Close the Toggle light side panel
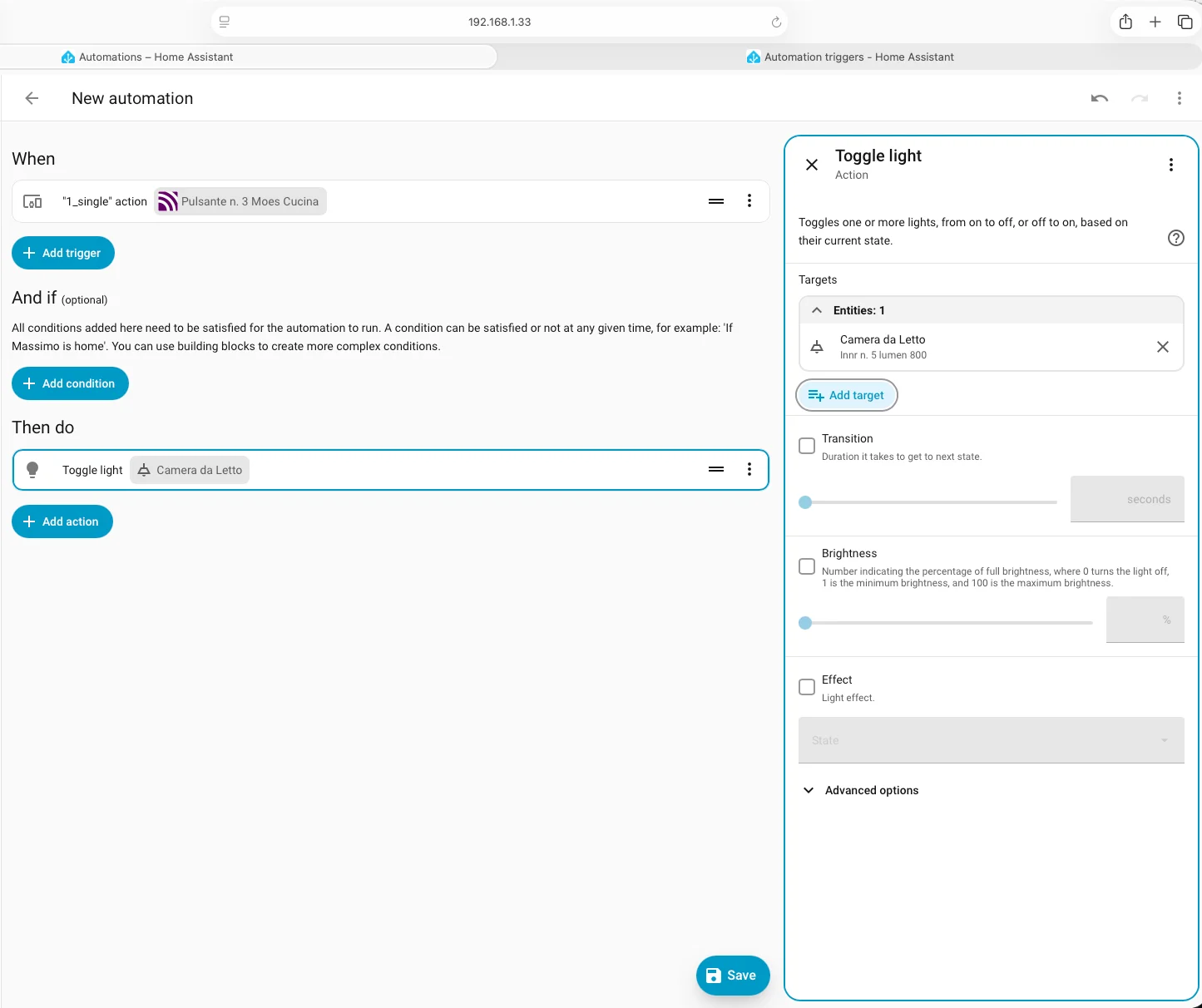 click(812, 165)
